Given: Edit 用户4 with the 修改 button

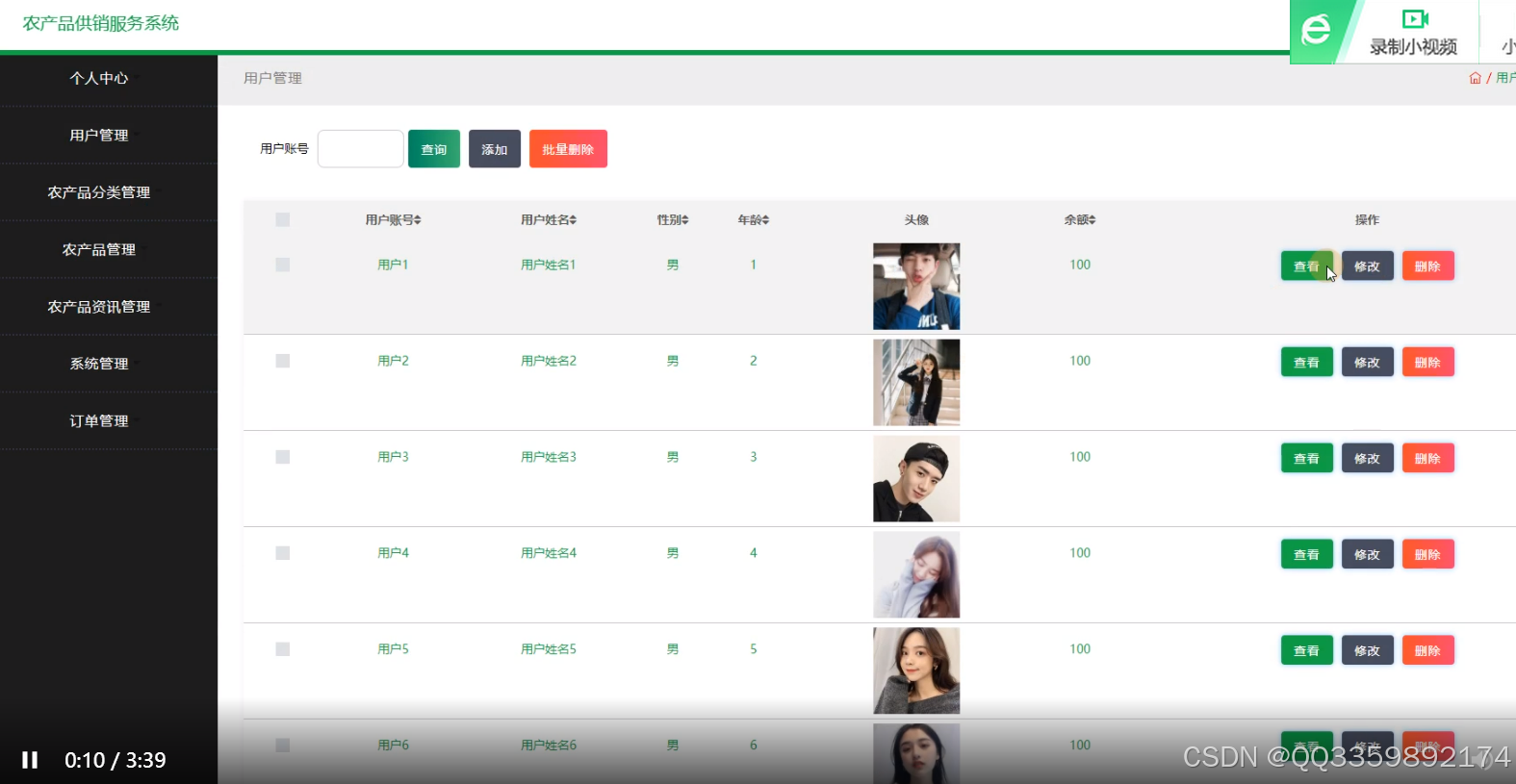Looking at the screenshot, I should tap(1368, 555).
